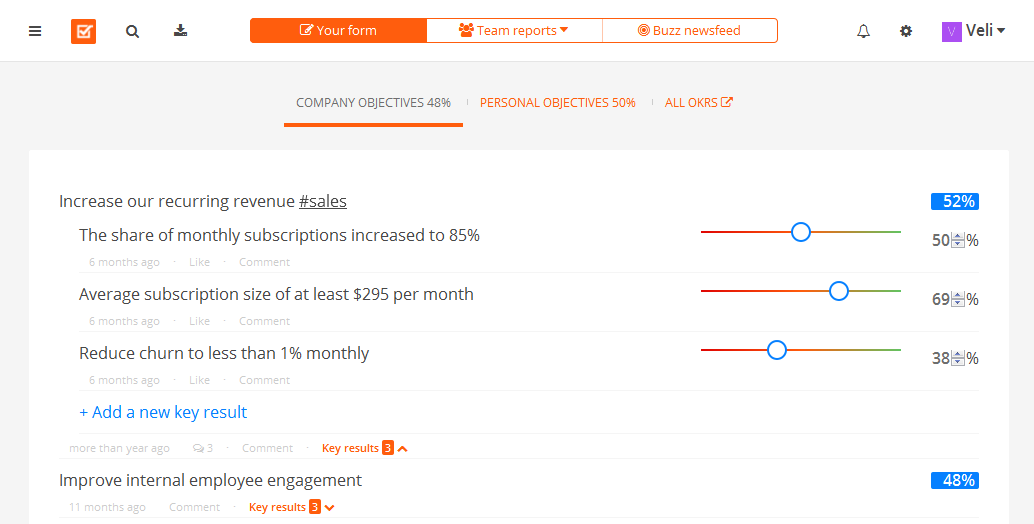Comment on the reduce churn key result
This screenshot has height=524, width=1034.
click(x=264, y=380)
